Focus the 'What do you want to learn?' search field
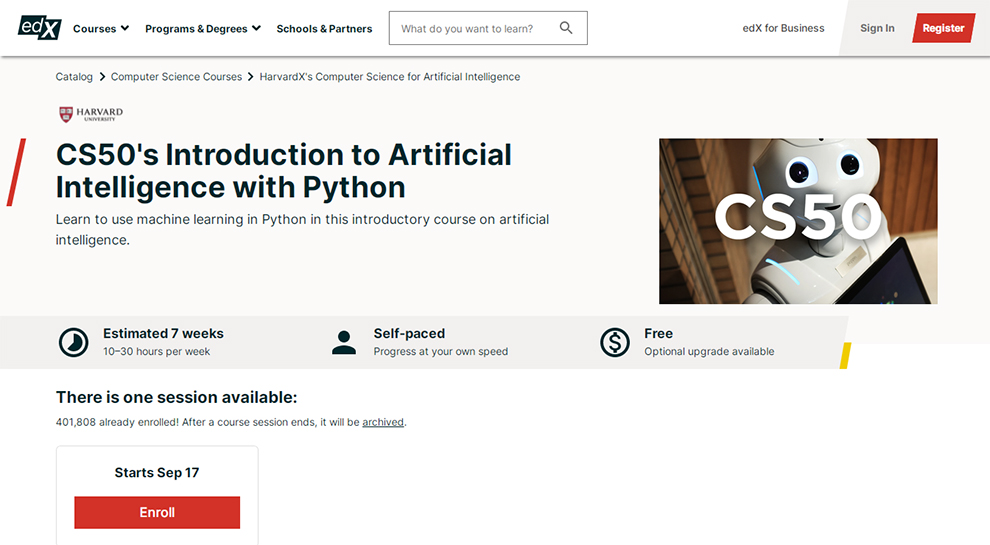The width and height of the screenshot is (990, 545). 488,28
